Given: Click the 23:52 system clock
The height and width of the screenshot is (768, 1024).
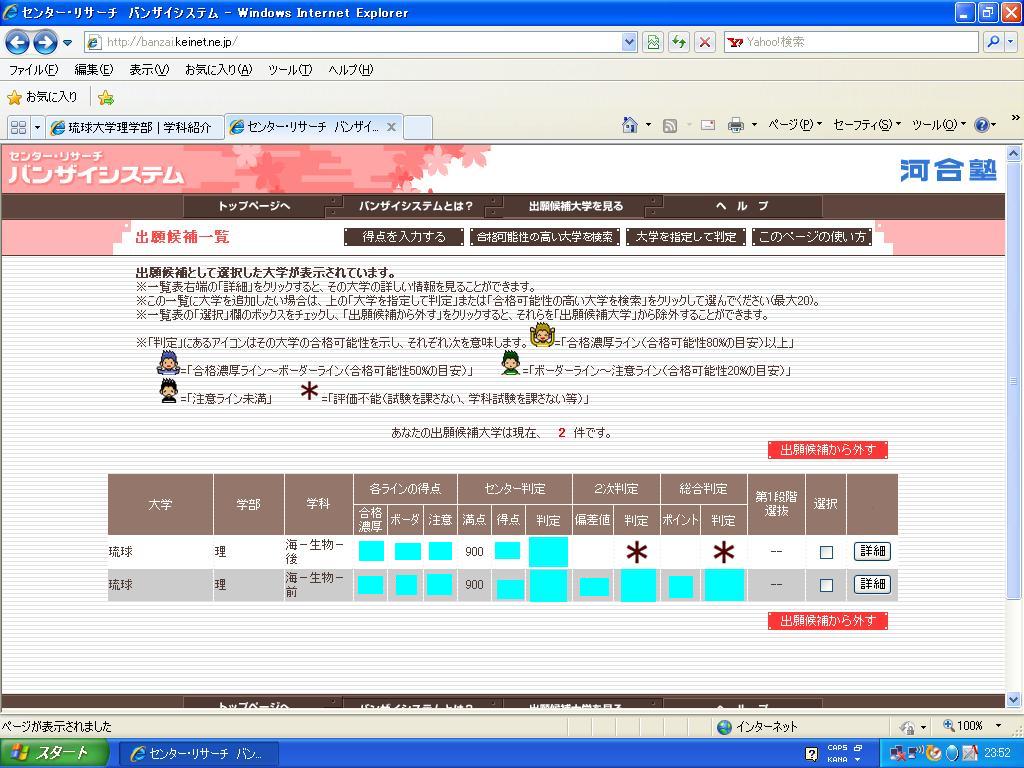Looking at the screenshot, I should [997, 753].
